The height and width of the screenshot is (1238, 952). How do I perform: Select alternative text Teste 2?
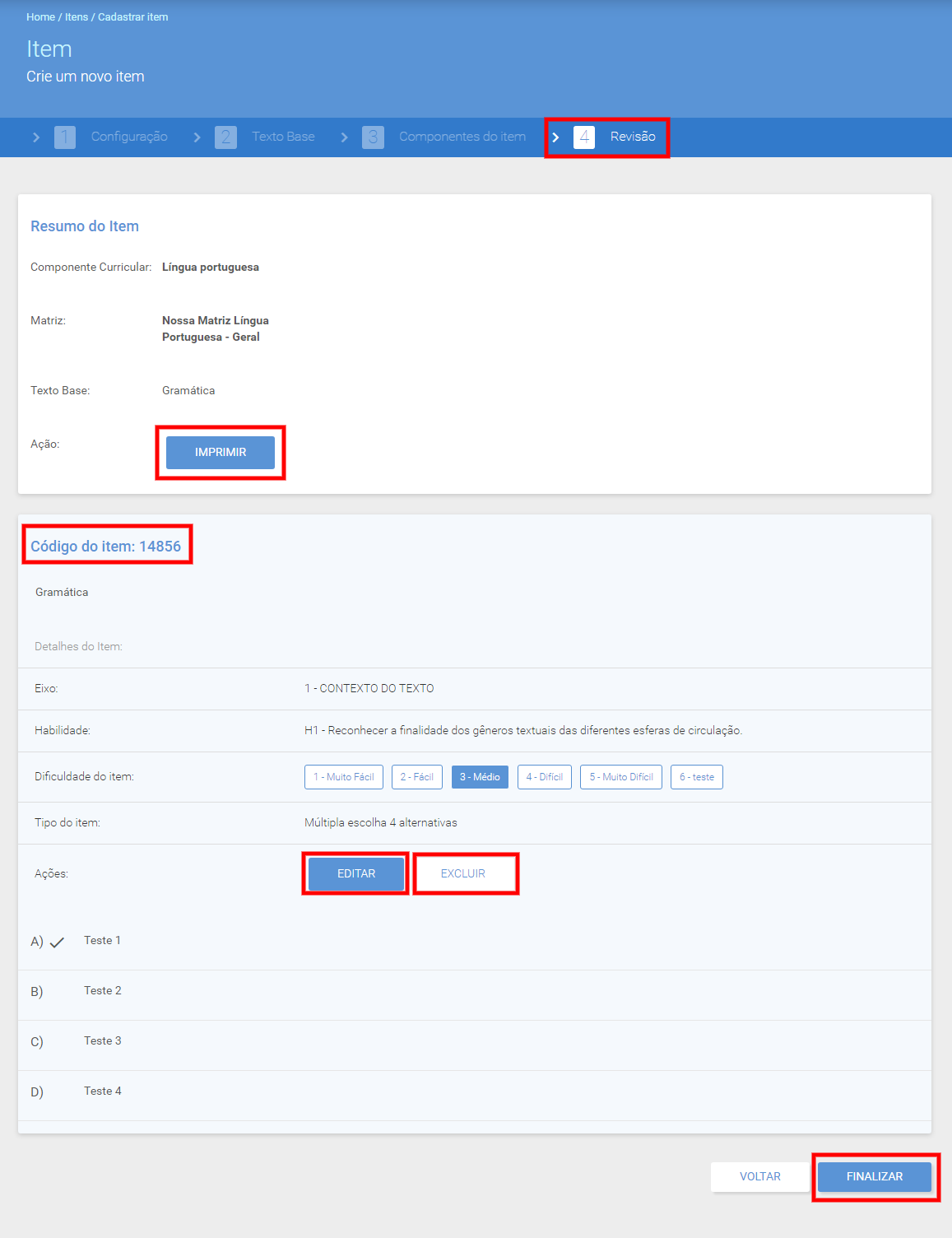click(102, 991)
